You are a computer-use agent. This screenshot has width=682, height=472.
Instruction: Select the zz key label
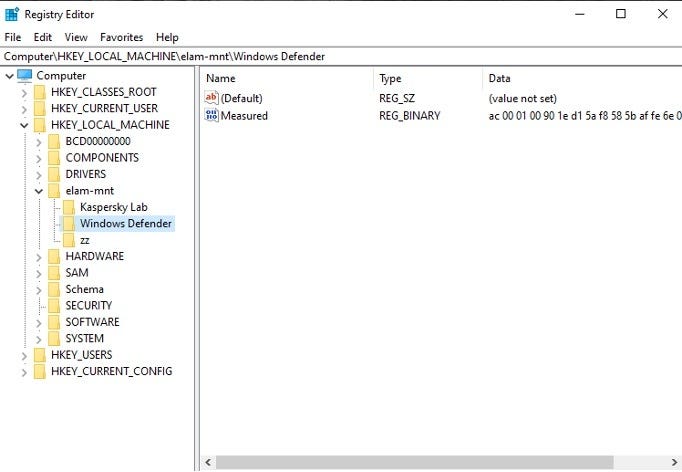click(85, 241)
